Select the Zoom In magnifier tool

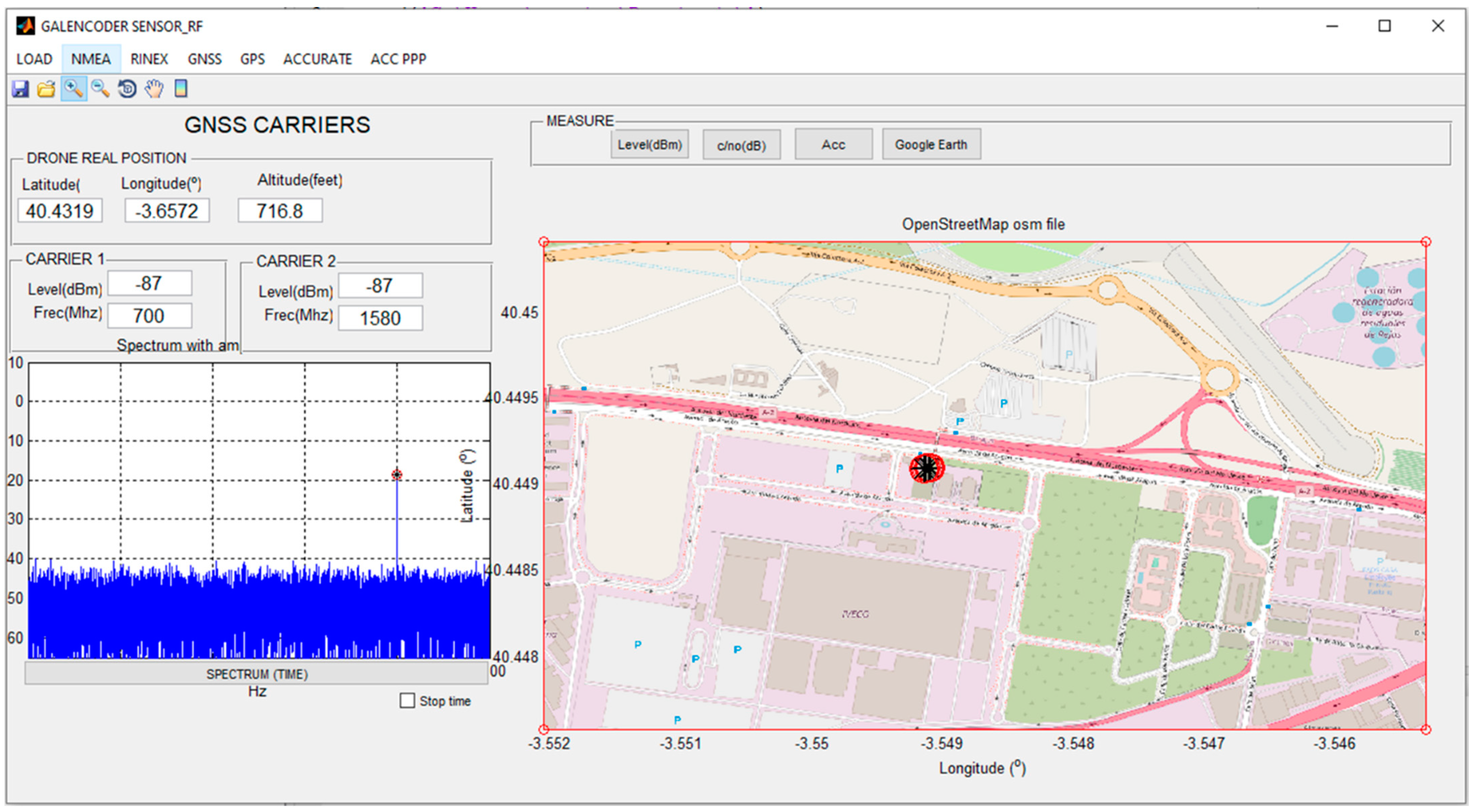pos(74,89)
